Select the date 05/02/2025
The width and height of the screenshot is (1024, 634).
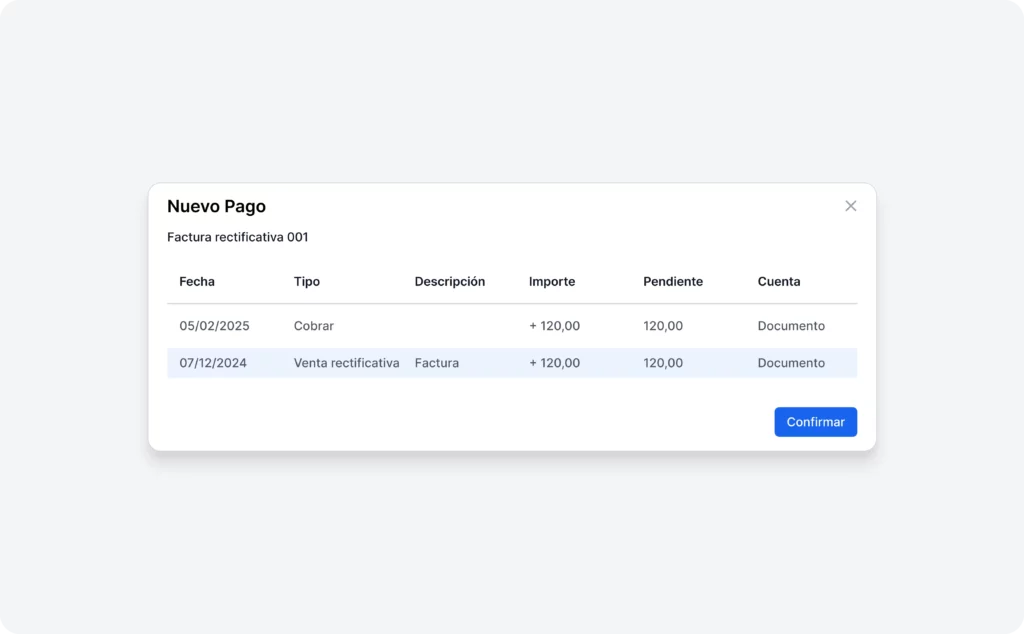click(x=214, y=326)
